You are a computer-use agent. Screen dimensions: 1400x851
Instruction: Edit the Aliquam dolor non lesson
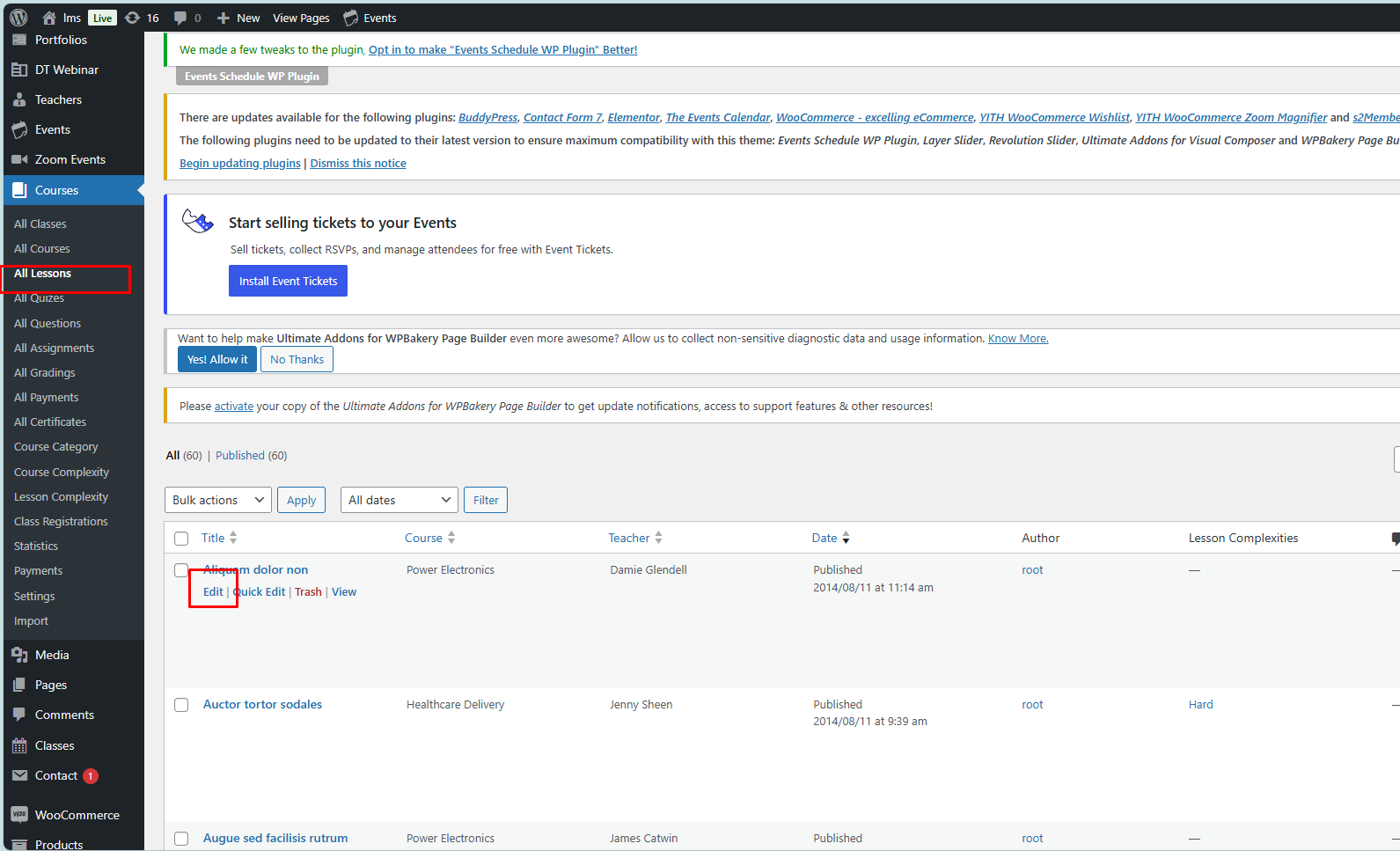click(213, 592)
